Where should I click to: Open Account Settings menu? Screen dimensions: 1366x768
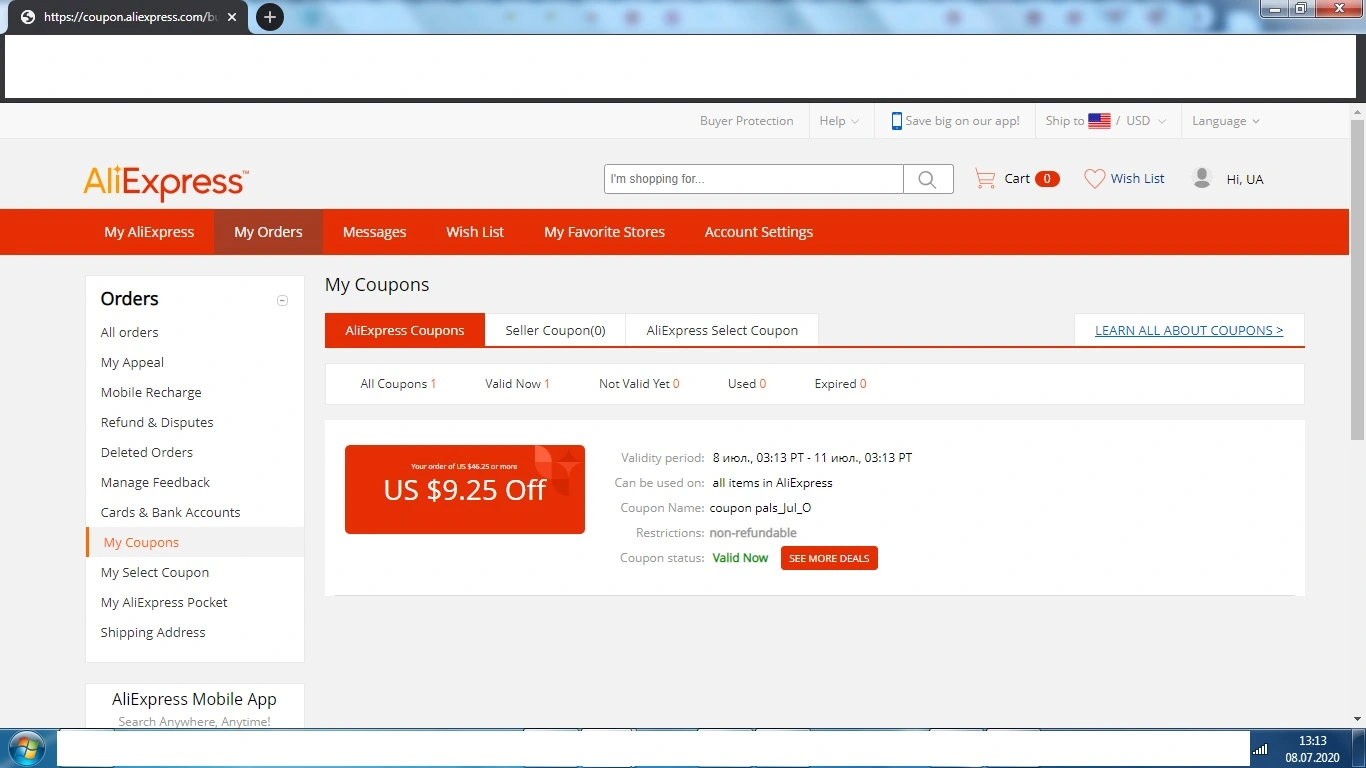click(759, 232)
